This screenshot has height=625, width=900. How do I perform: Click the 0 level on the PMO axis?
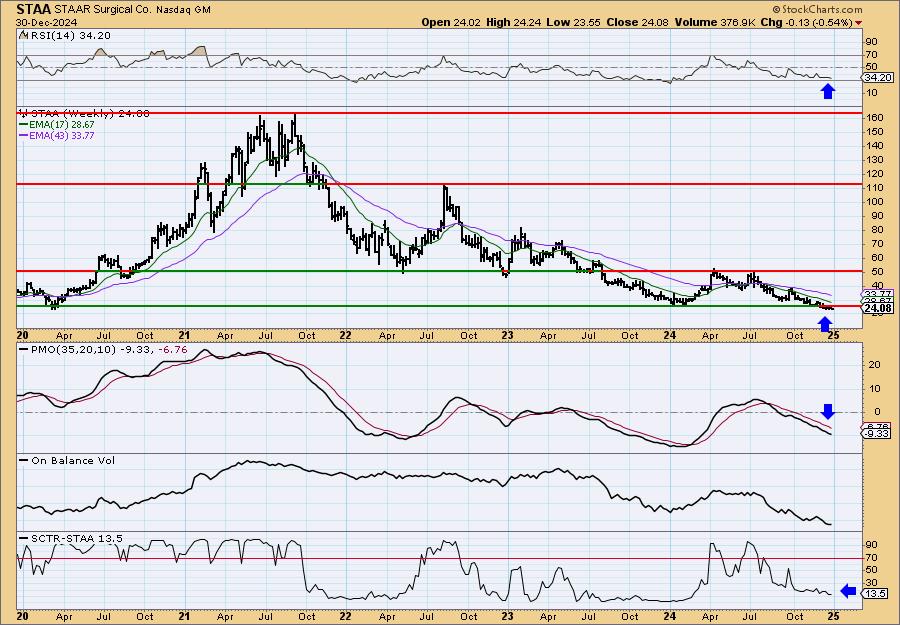(x=877, y=412)
